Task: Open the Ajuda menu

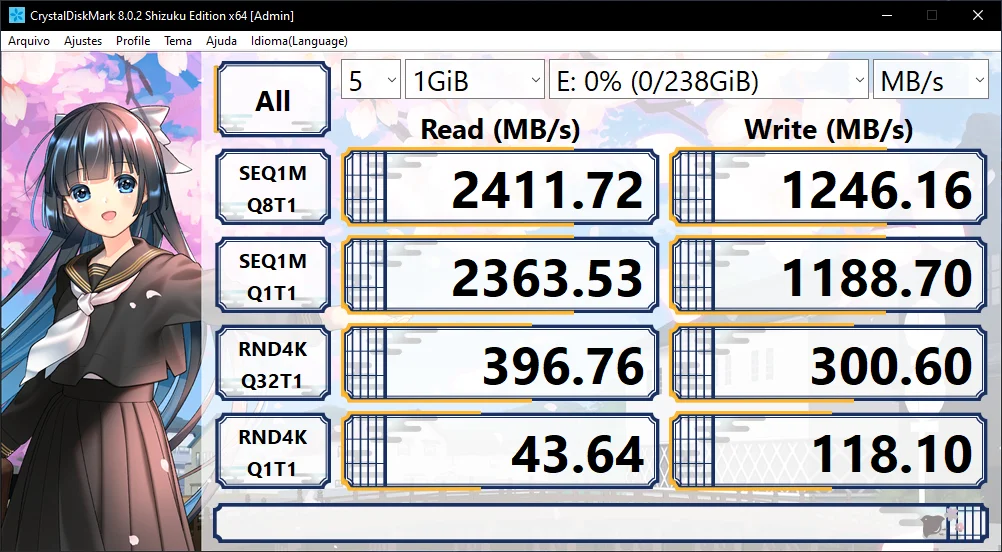Action: (x=221, y=41)
